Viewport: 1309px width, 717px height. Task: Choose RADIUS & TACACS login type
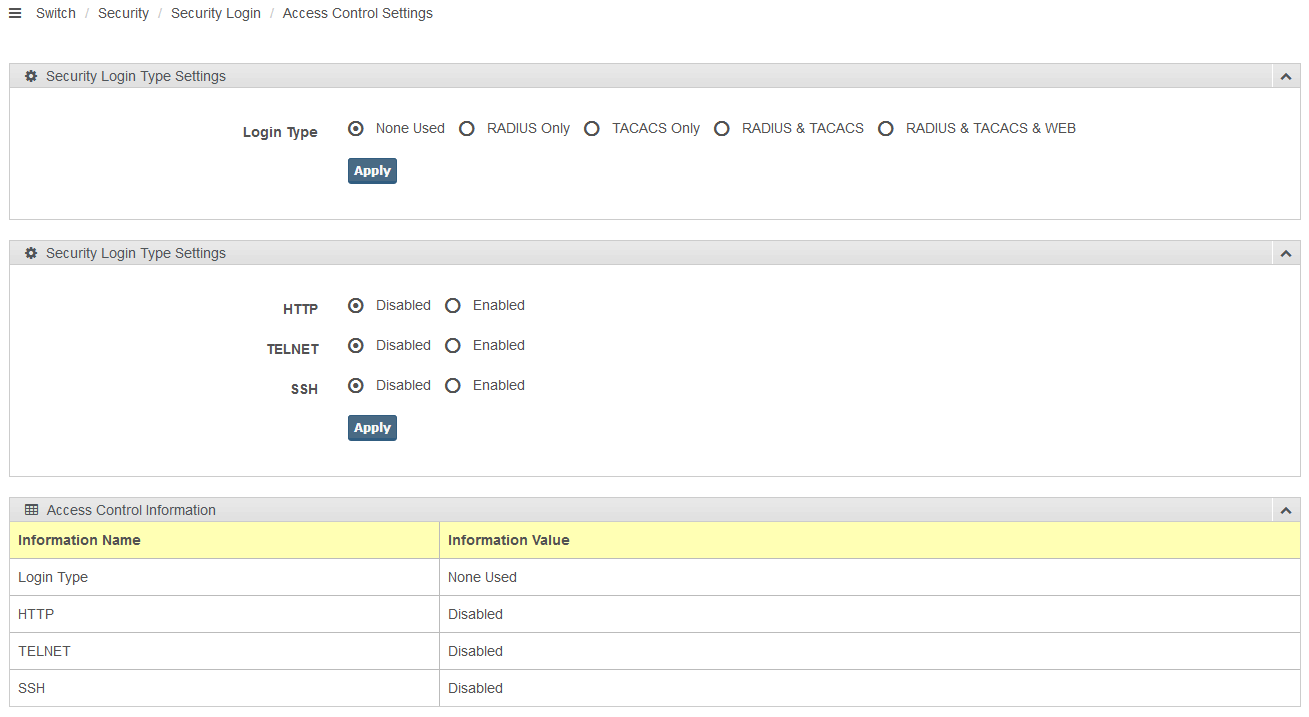(722, 129)
